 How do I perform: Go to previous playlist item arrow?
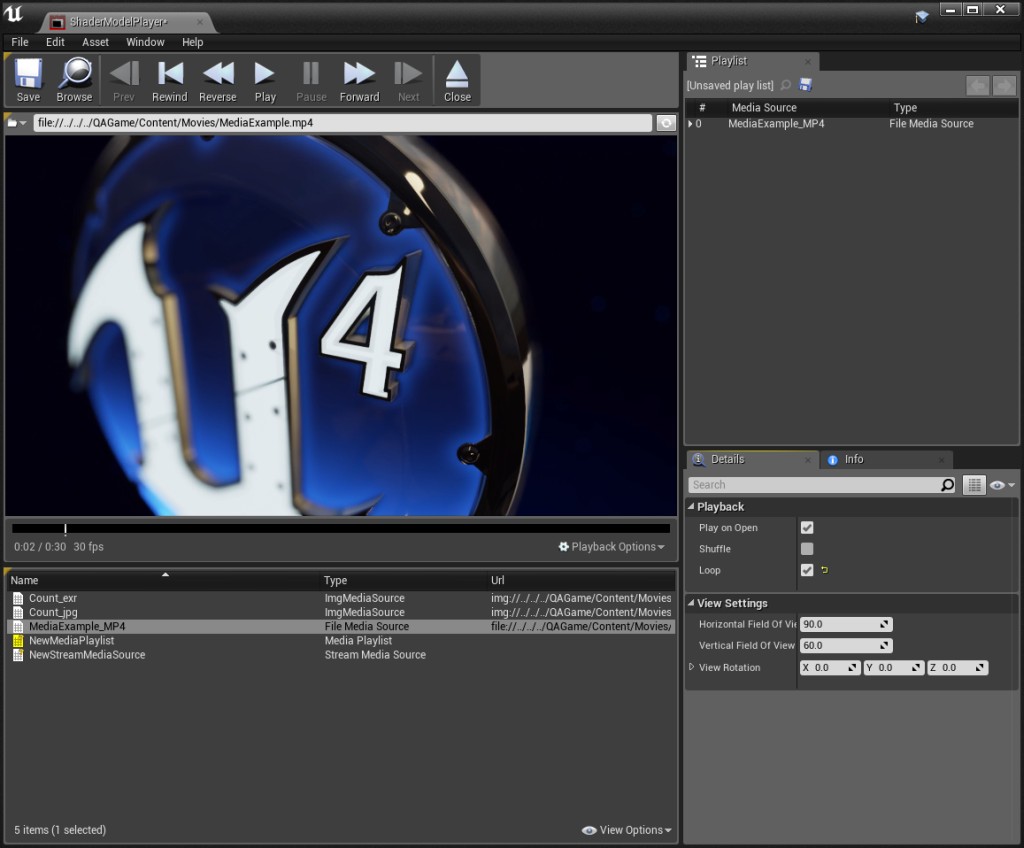tap(978, 86)
